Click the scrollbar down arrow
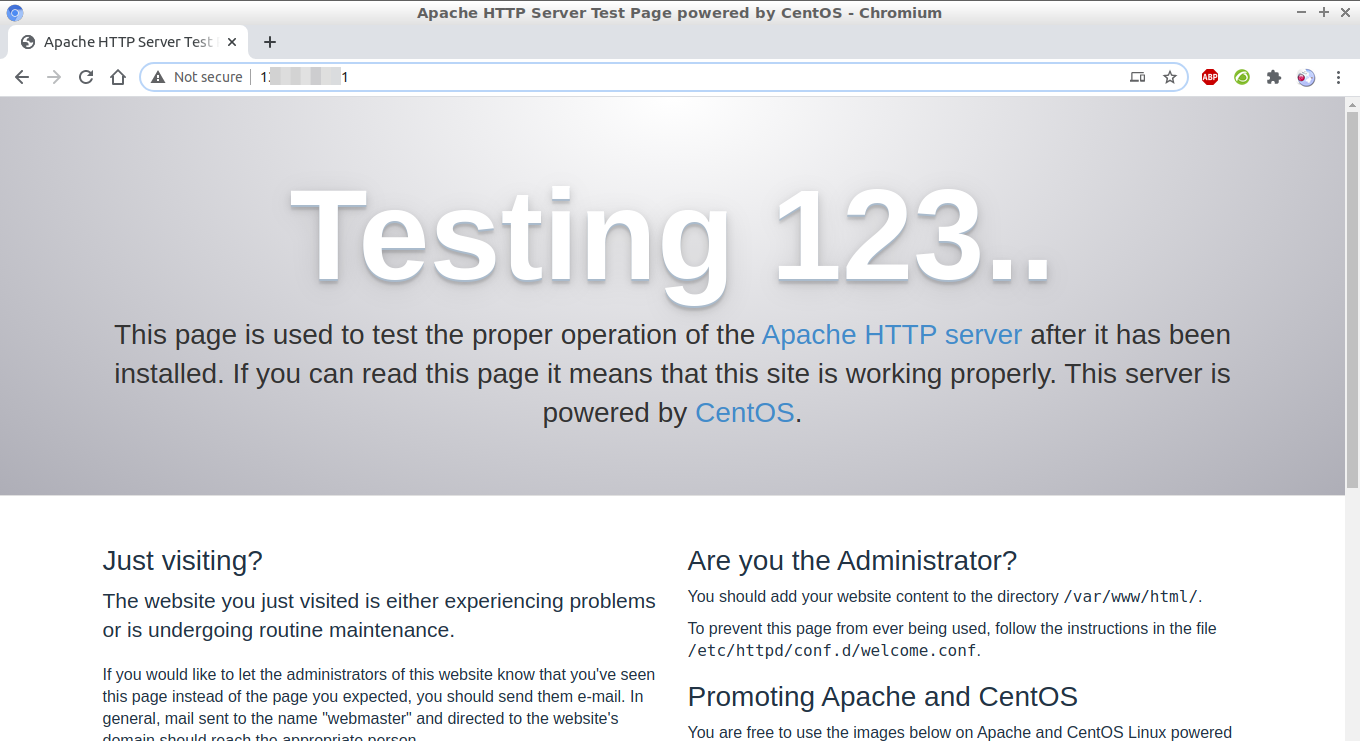Image resolution: width=1360 pixels, height=741 pixels. [x=1352, y=734]
